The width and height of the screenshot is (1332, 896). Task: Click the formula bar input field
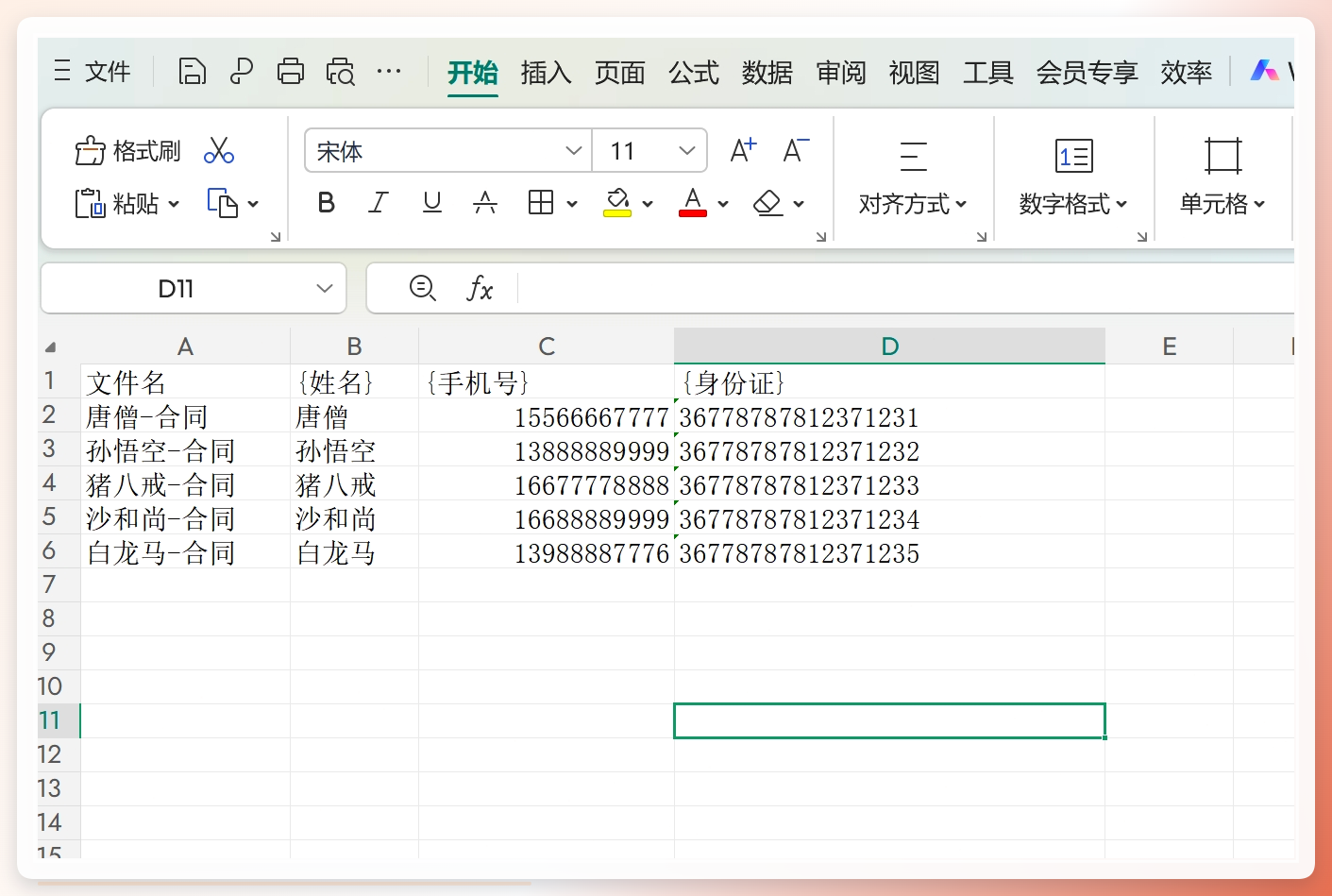[x=906, y=288]
